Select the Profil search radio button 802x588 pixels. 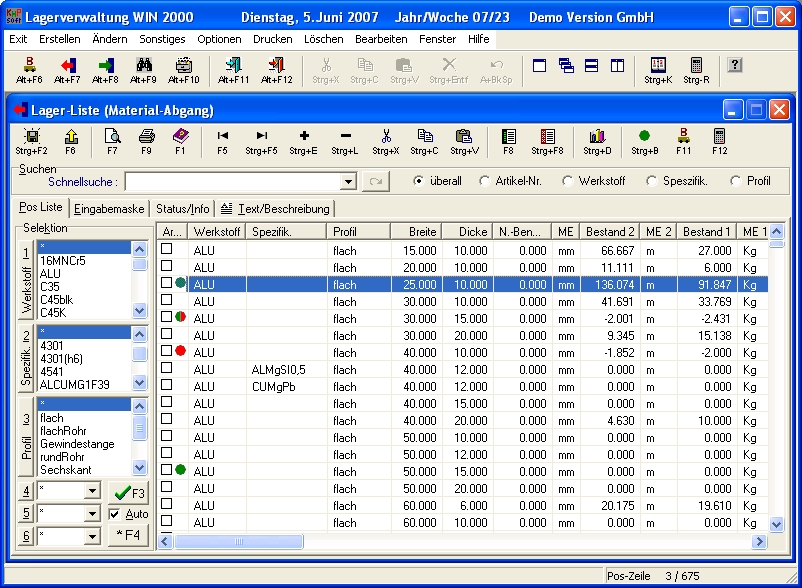pyautogui.click(x=736, y=181)
